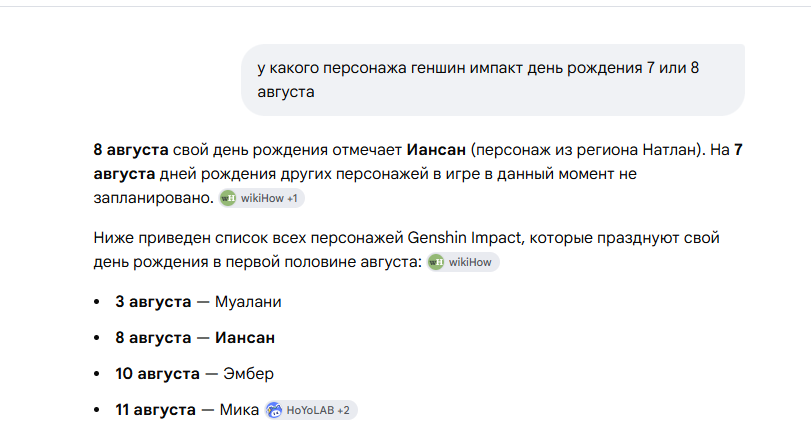811x437 pixels.
Task: Click bold name "Иансан" in the first paragraph
Action: (436, 150)
